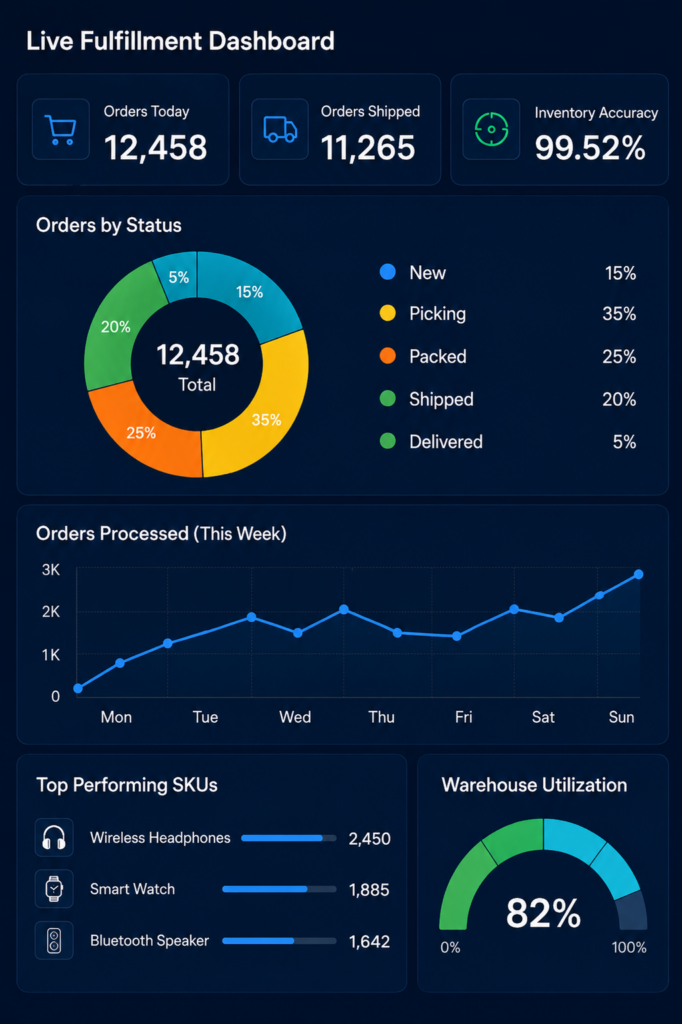Click the Smart Watch SKU name
The height and width of the screenshot is (1024, 682).
click(133, 889)
